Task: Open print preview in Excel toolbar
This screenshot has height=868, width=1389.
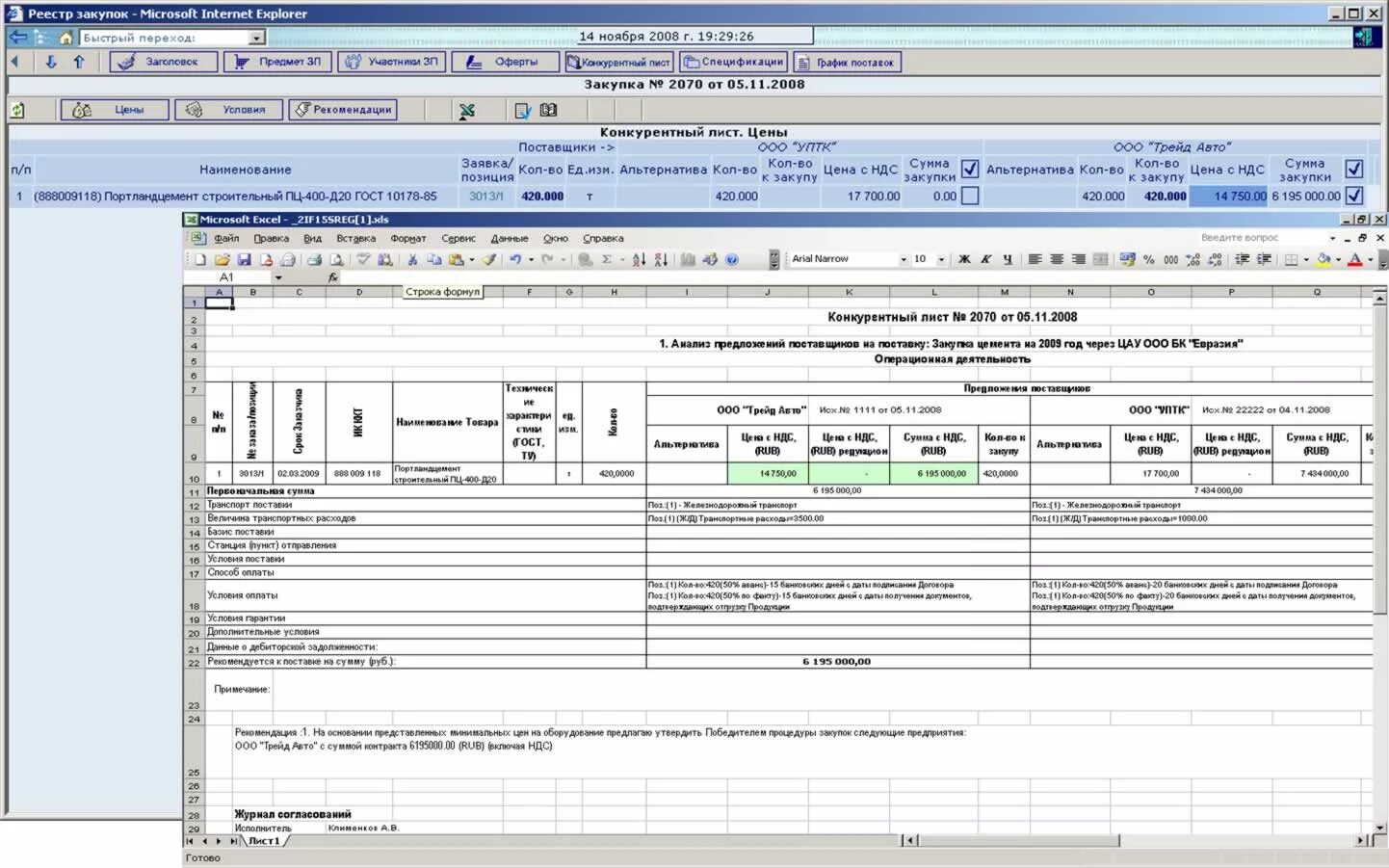Action: pyautogui.click(x=336, y=259)
